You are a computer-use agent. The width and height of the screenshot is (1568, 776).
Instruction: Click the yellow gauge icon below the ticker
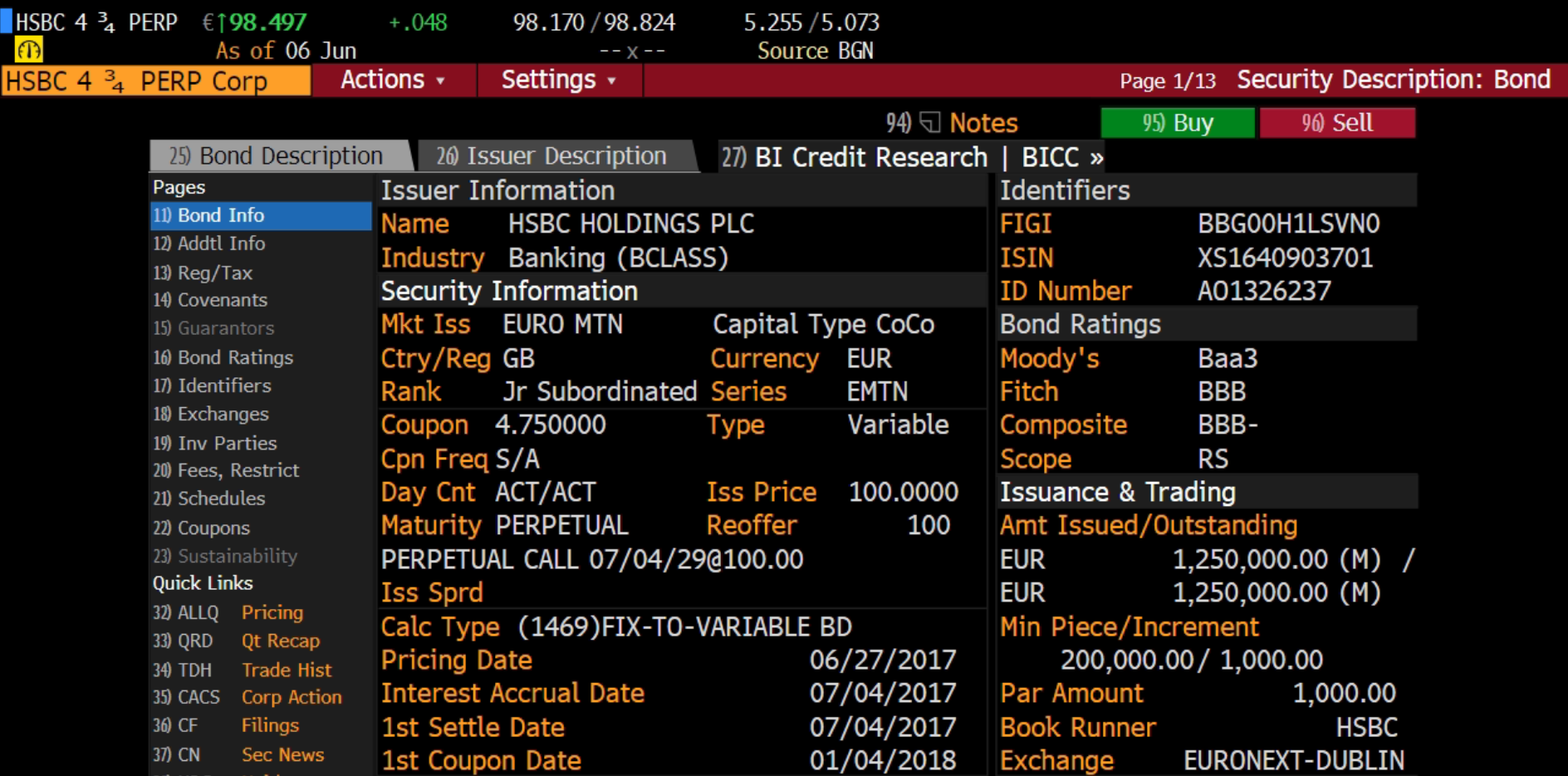click(29, 51)
